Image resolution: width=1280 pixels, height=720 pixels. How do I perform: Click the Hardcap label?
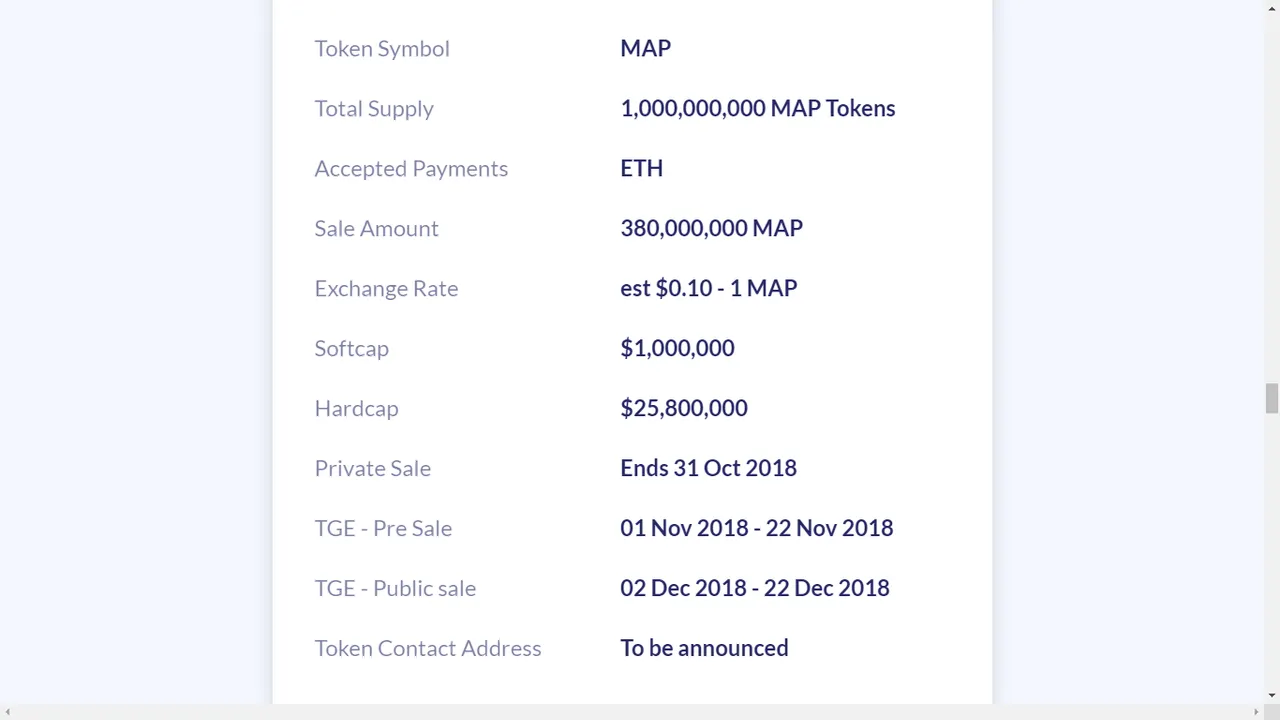[x=356, y=408]
